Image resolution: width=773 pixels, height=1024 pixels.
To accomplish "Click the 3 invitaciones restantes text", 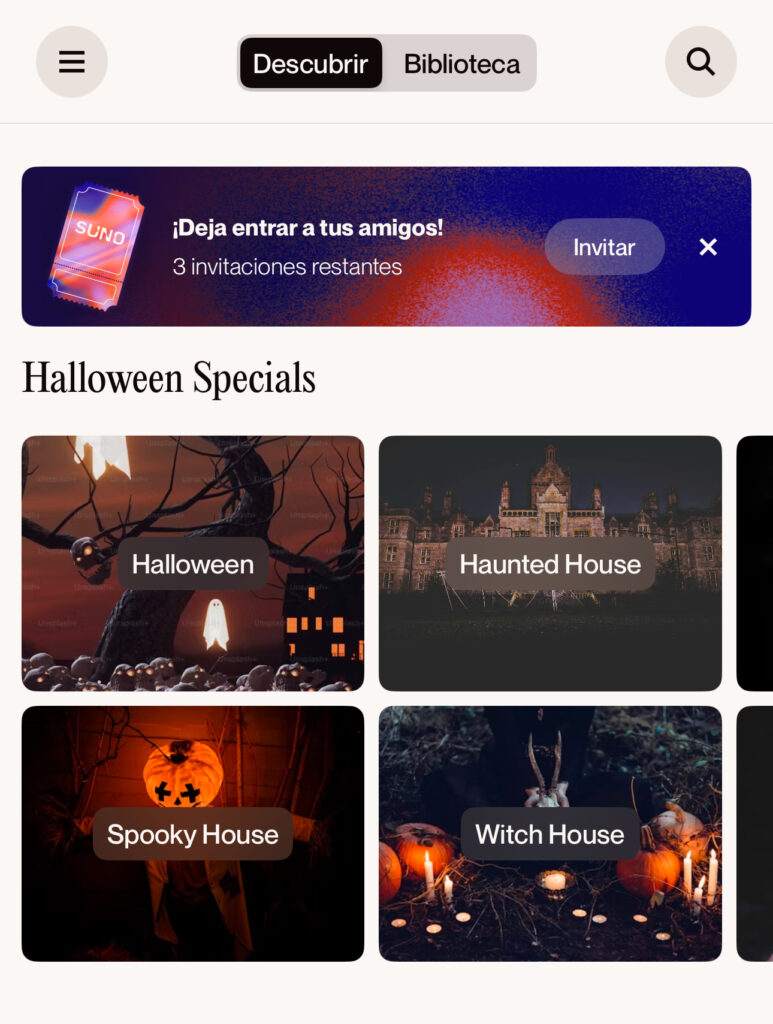I will point(287,266).
